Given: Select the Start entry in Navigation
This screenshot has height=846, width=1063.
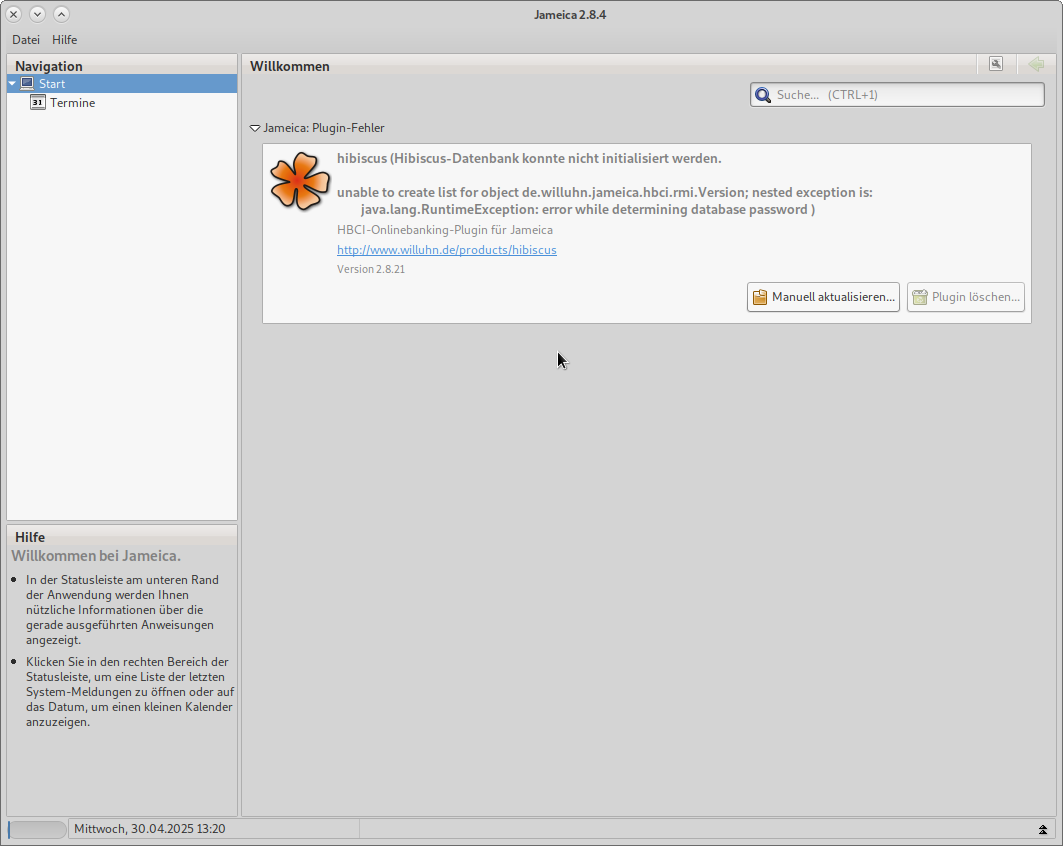Looking at the screenshot, I should 122,83.
